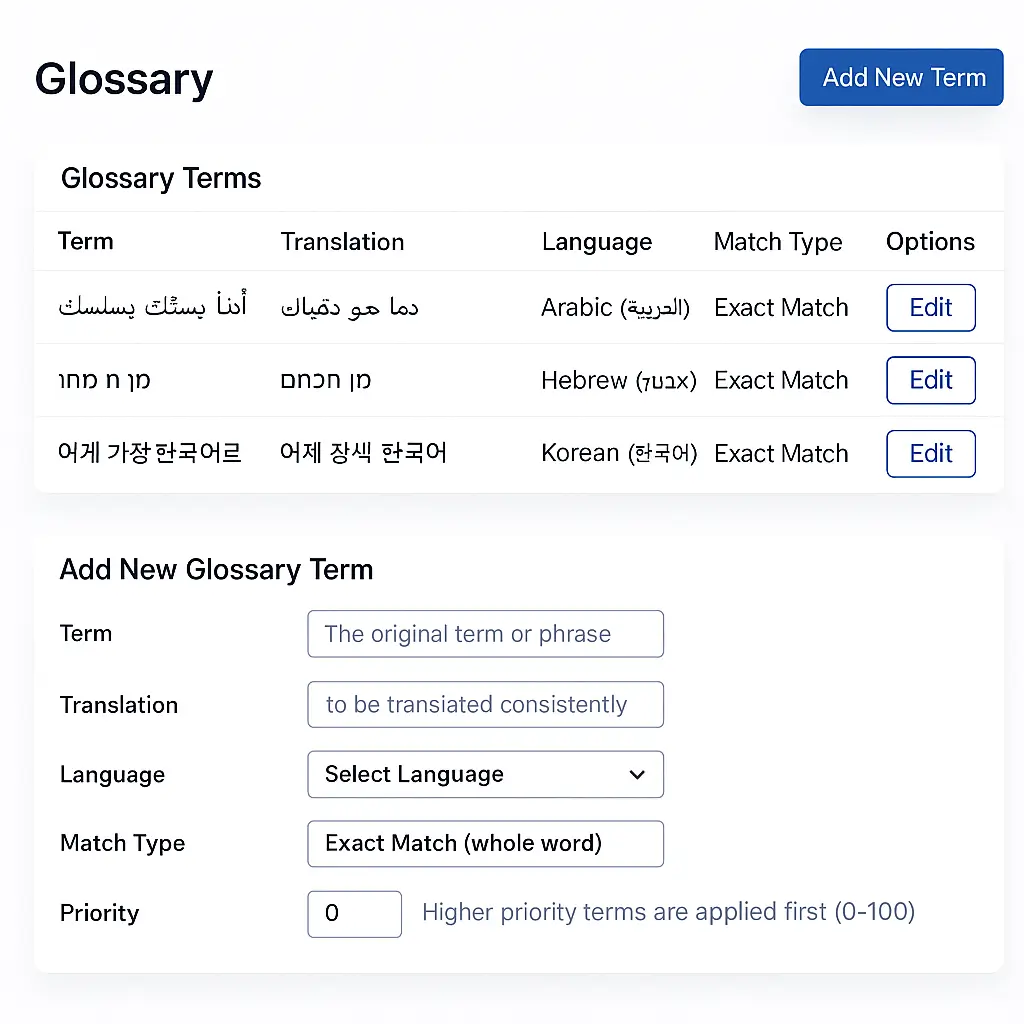Click the Match Type column header
This screenshot has height=1024, width=1024.
(x=778, y=241)
